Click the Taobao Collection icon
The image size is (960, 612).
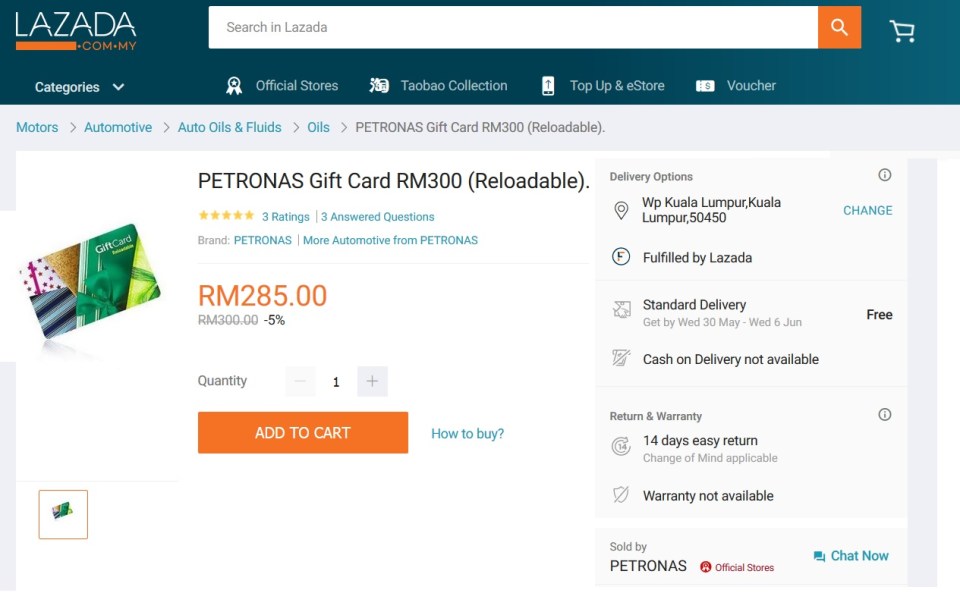379,86
